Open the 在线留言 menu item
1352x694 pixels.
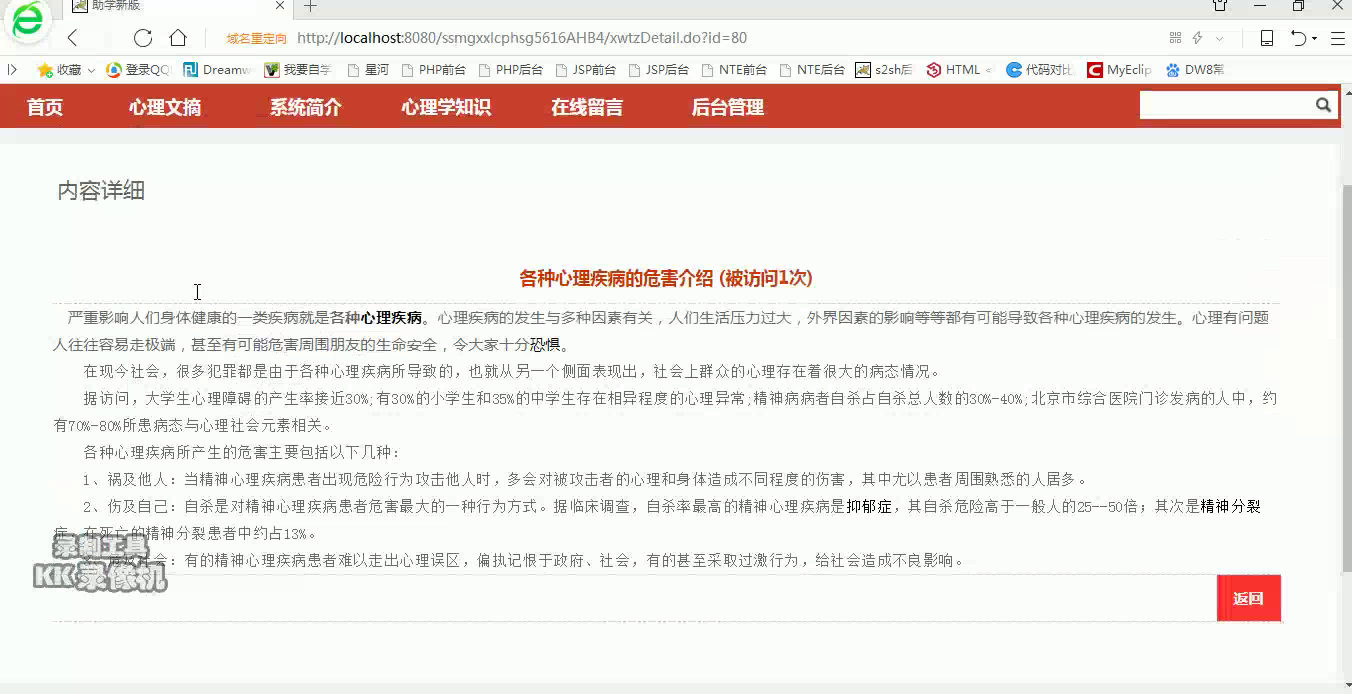point(587,107)
